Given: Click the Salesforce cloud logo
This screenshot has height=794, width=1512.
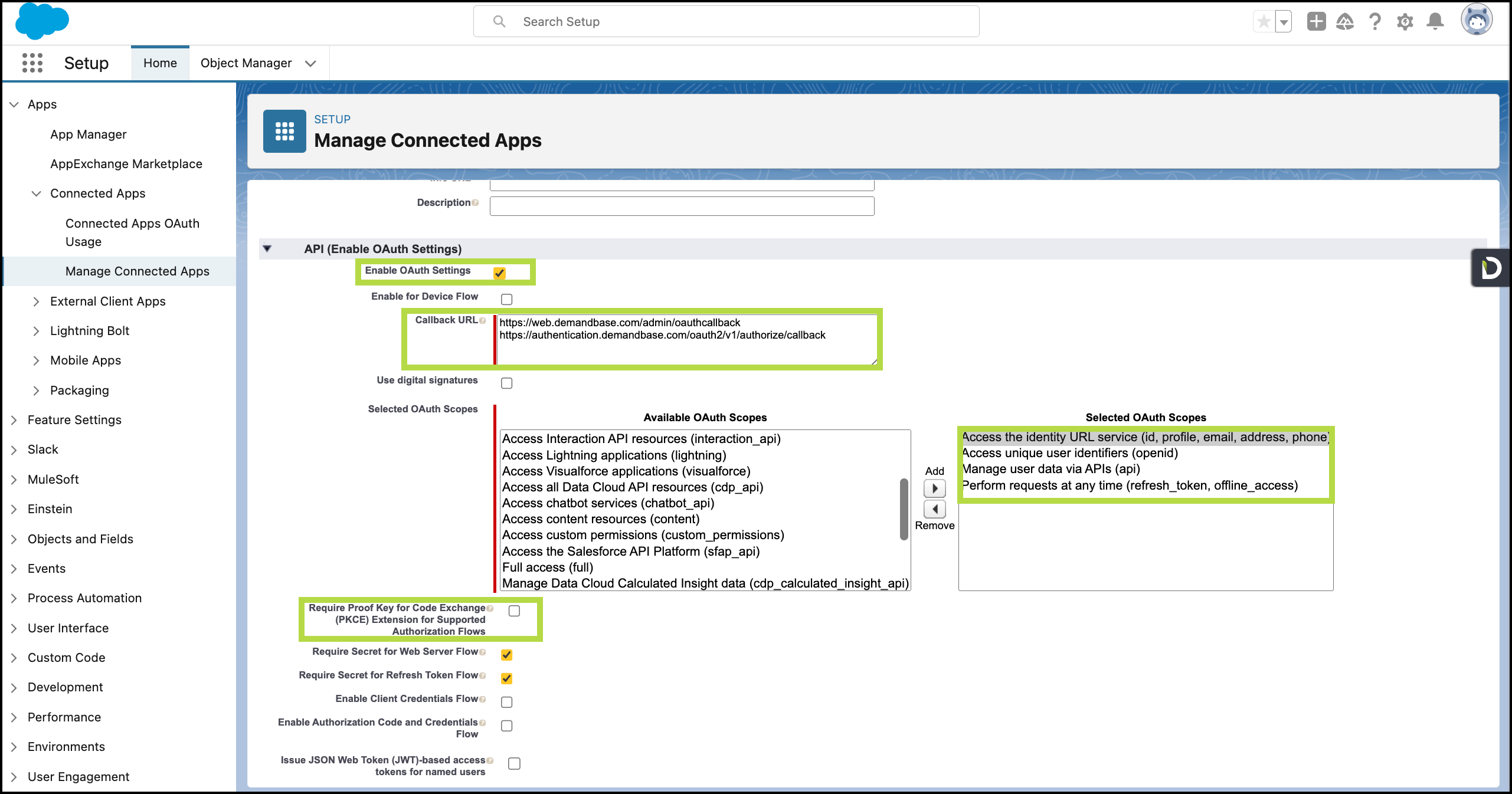Looking at the screenshot, I should click(x=42, y=21).
